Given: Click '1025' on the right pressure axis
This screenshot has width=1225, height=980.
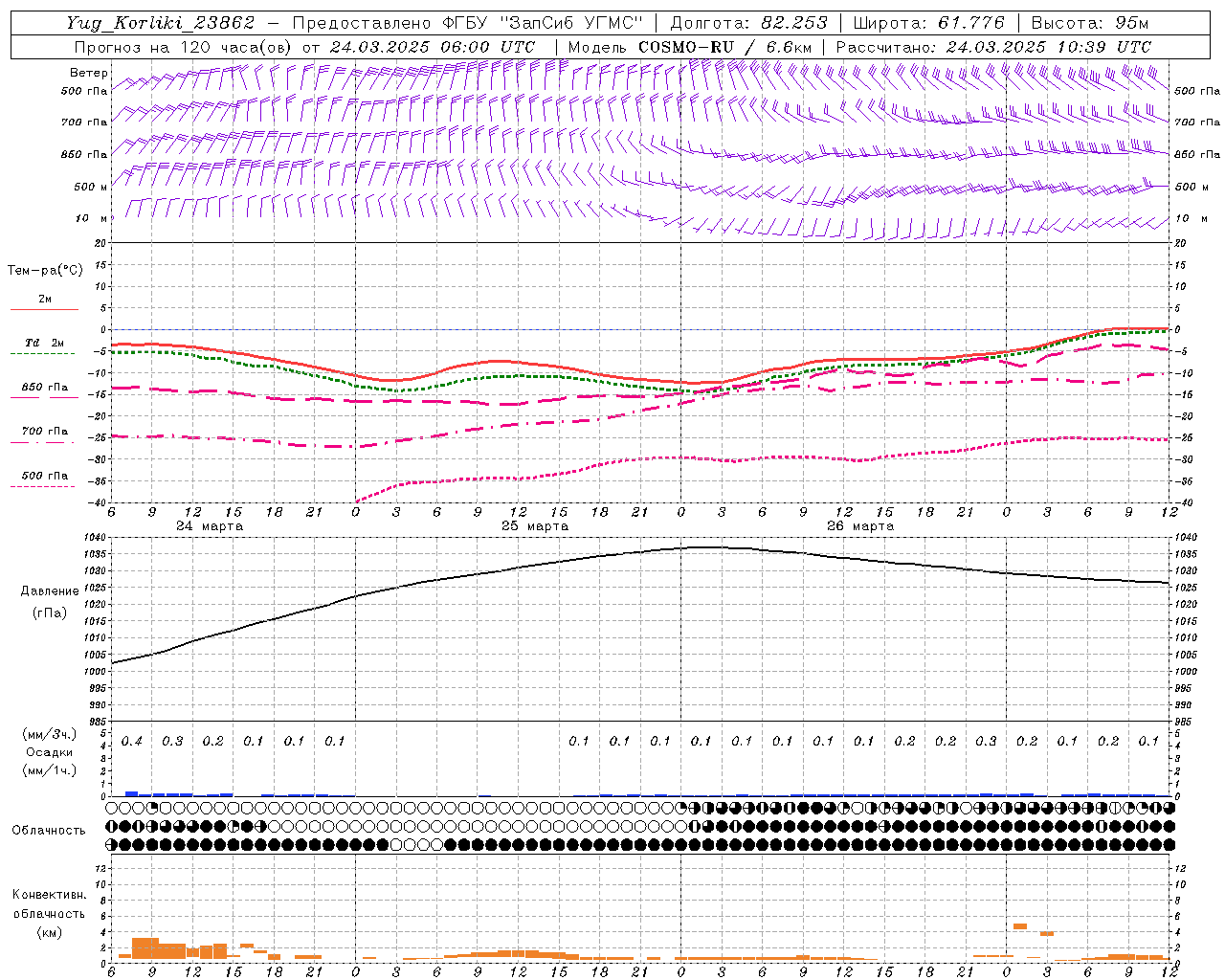Looking at the screenshot, I should 1186,588.
